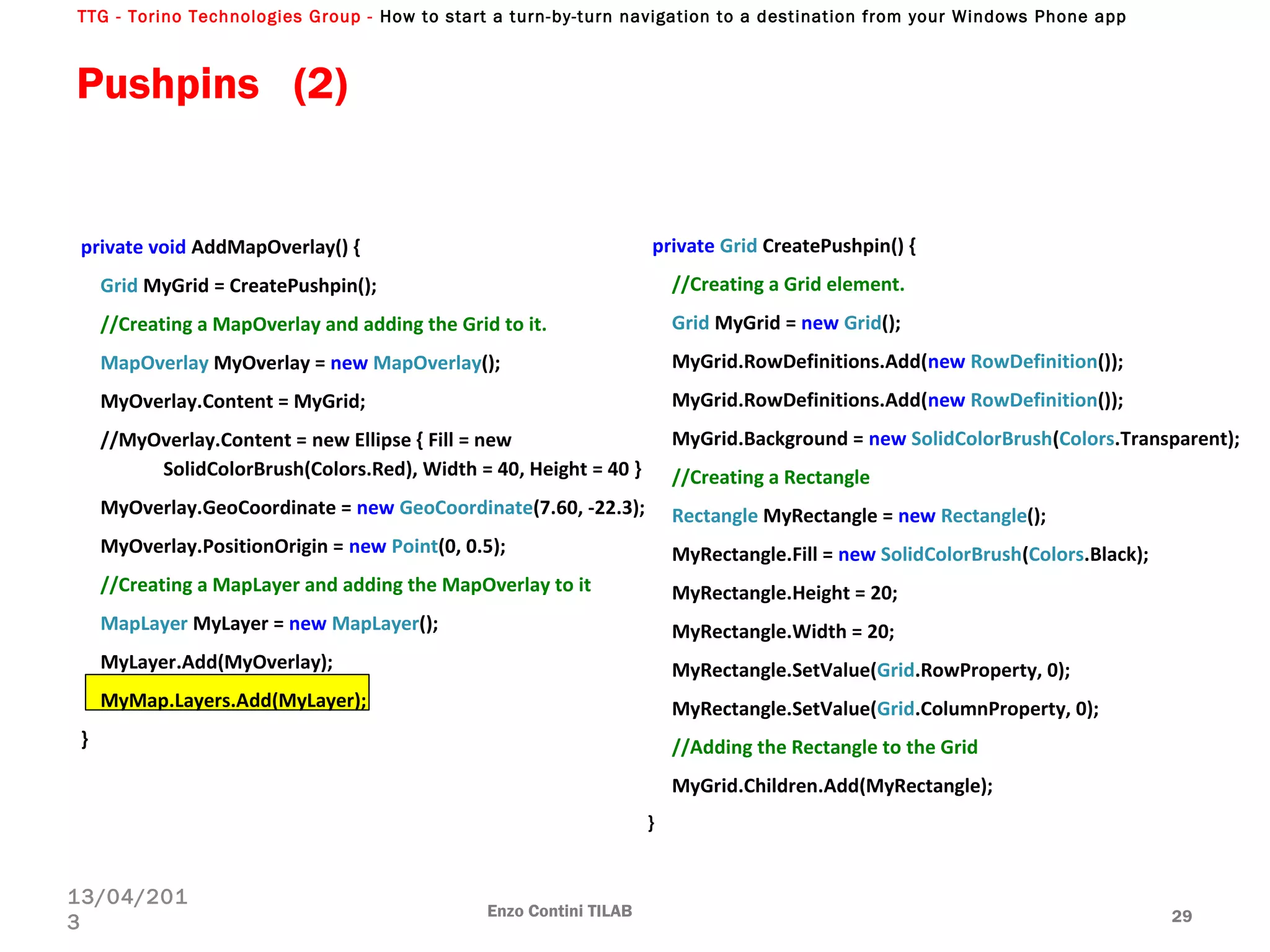Image resolution: width=1270 pixels, height=952 pixels.
Task: Click the private void AddMapOverlay() line
Action: click(220, 247)
